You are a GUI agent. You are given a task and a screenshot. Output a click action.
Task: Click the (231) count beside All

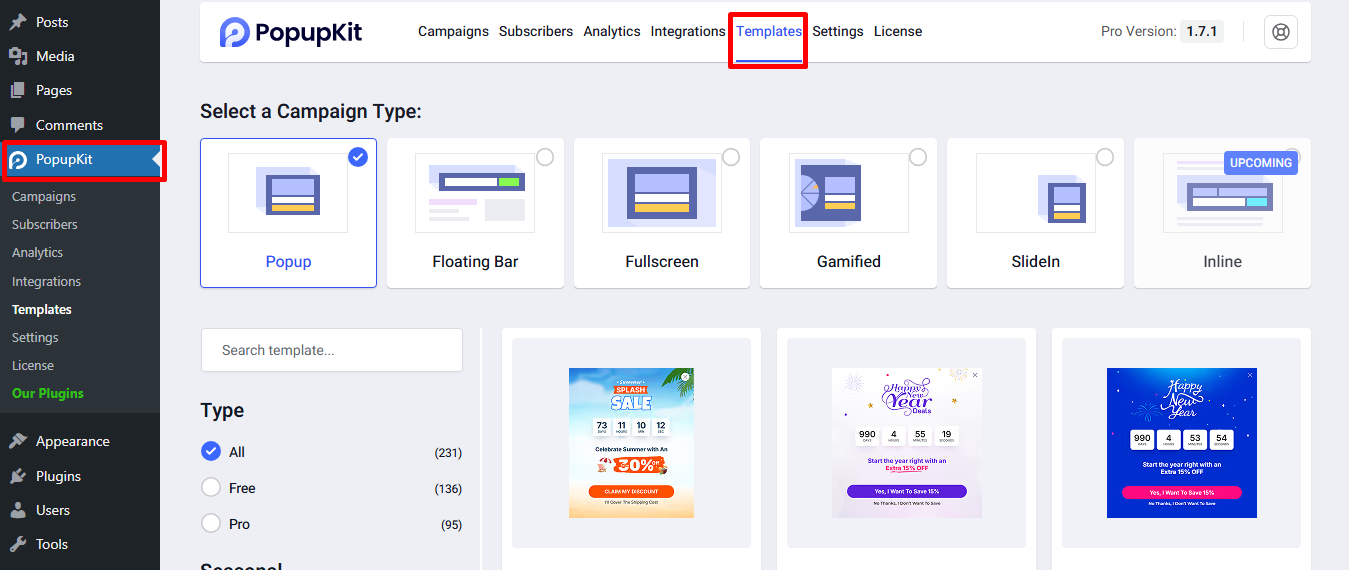click(448, 453)
